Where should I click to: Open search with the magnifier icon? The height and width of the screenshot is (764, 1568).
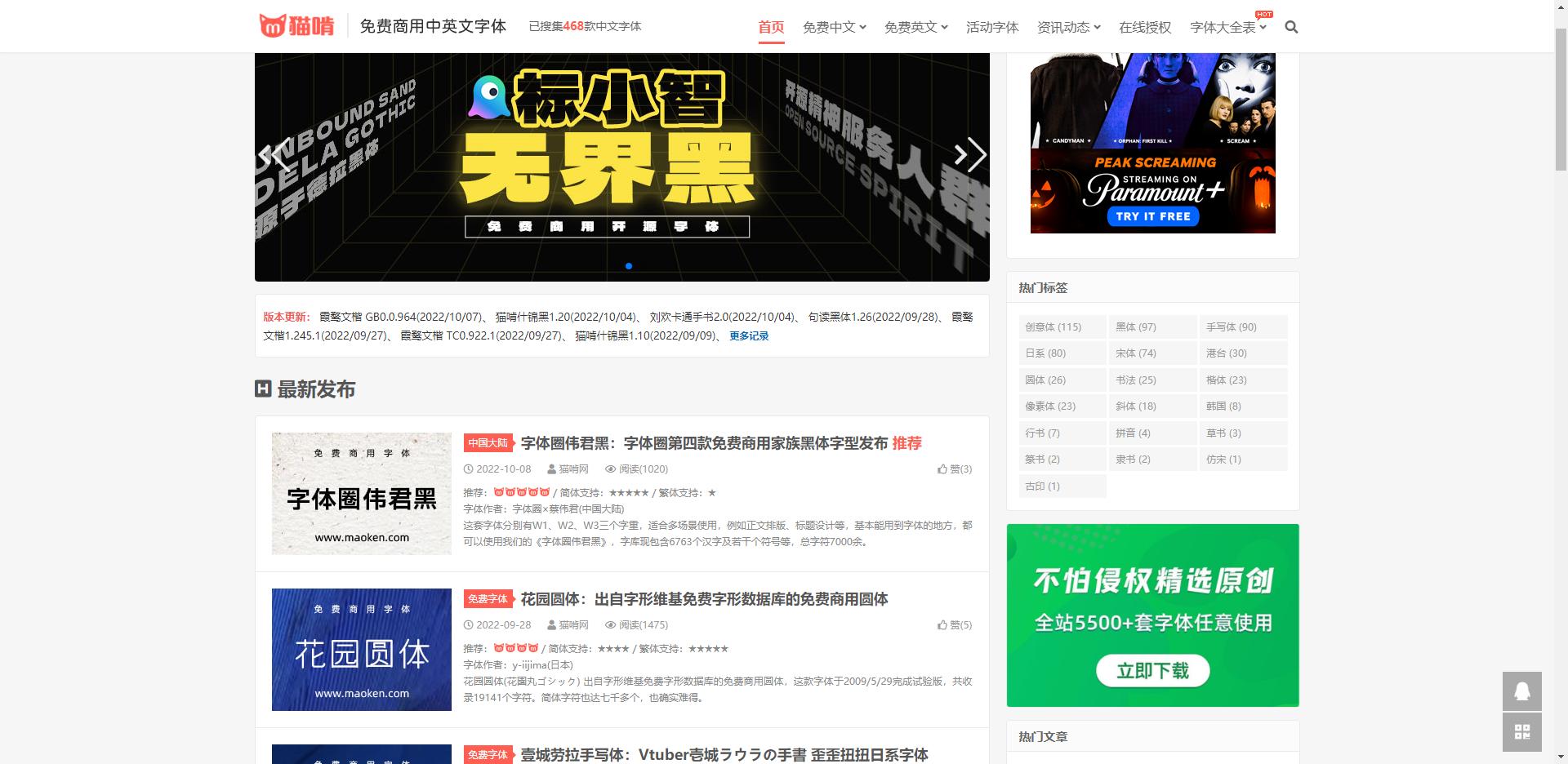[1291, 27]
